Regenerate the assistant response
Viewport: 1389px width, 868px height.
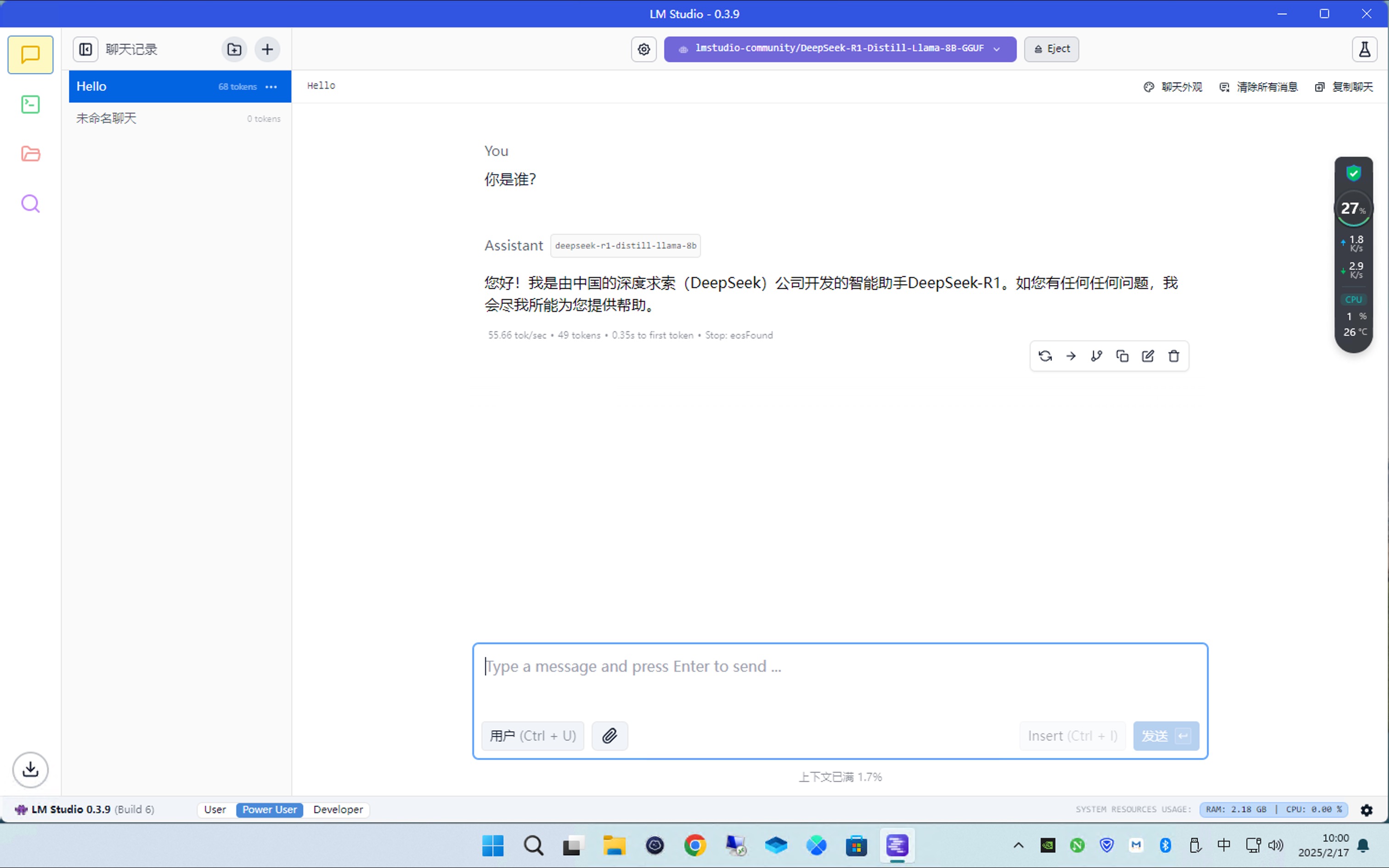[x=1045, y=356]
